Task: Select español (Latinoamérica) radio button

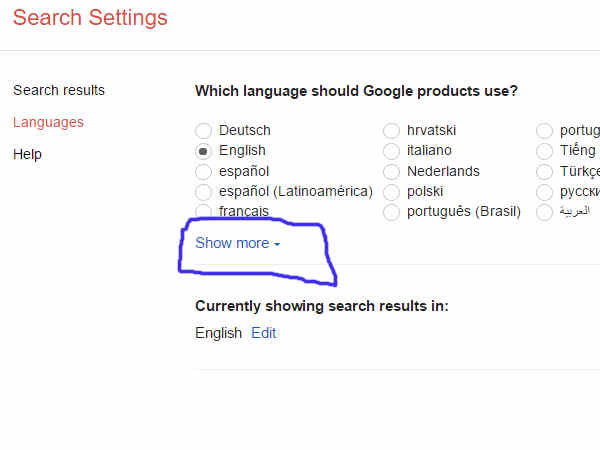Action: pyautogui.click(x=203, y=192)
